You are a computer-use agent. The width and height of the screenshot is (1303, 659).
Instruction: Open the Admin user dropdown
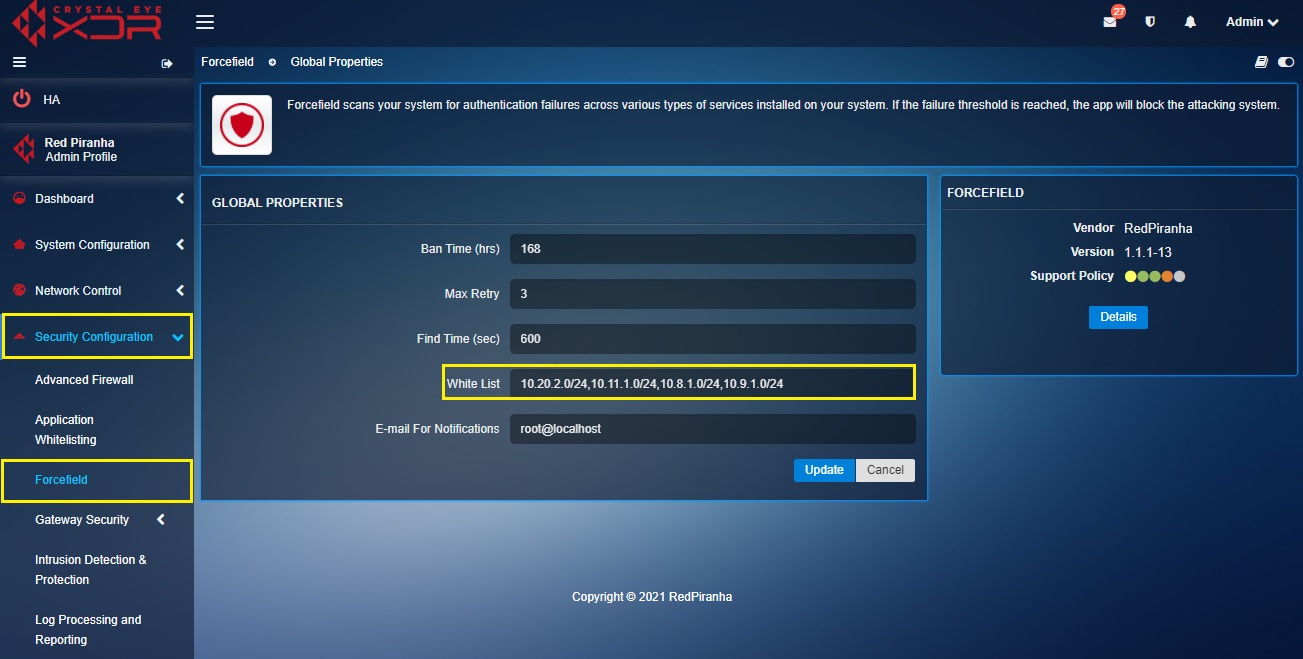pos(1252,22)
